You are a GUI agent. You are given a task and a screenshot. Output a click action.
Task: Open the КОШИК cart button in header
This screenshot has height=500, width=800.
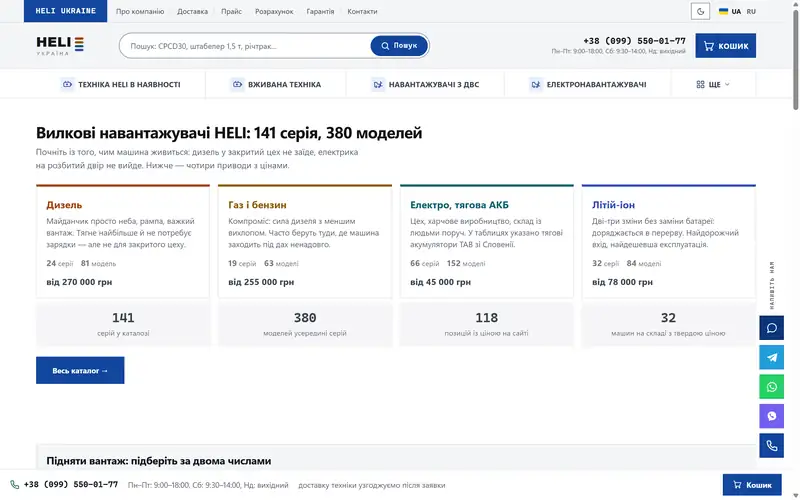click(725, 45)
